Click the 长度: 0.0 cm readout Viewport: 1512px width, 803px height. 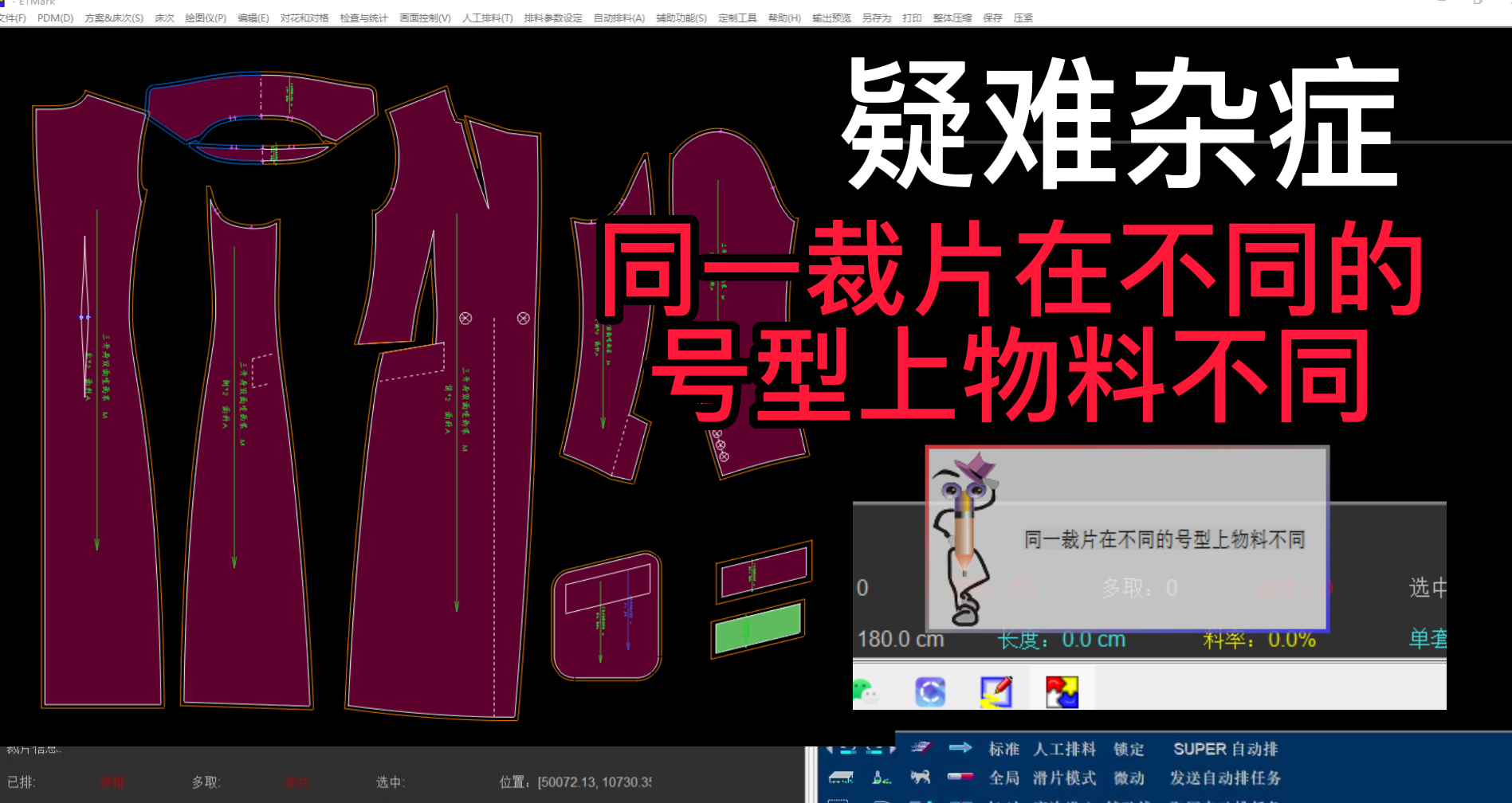[1061, 640]
